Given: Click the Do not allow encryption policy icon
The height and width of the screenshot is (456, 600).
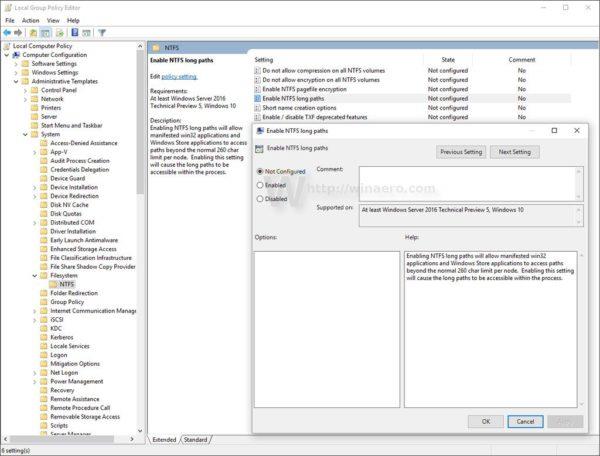Looking at the screenshot, I should pos(258,80).
